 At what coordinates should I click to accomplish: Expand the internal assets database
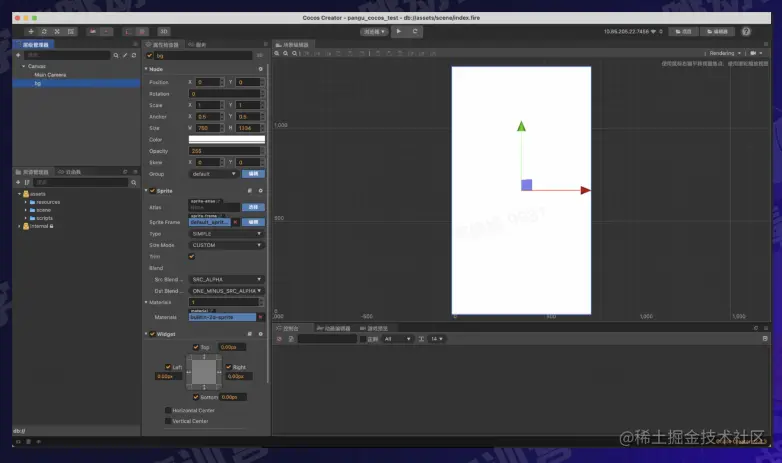pyautogui.click(x=19, y=226)
